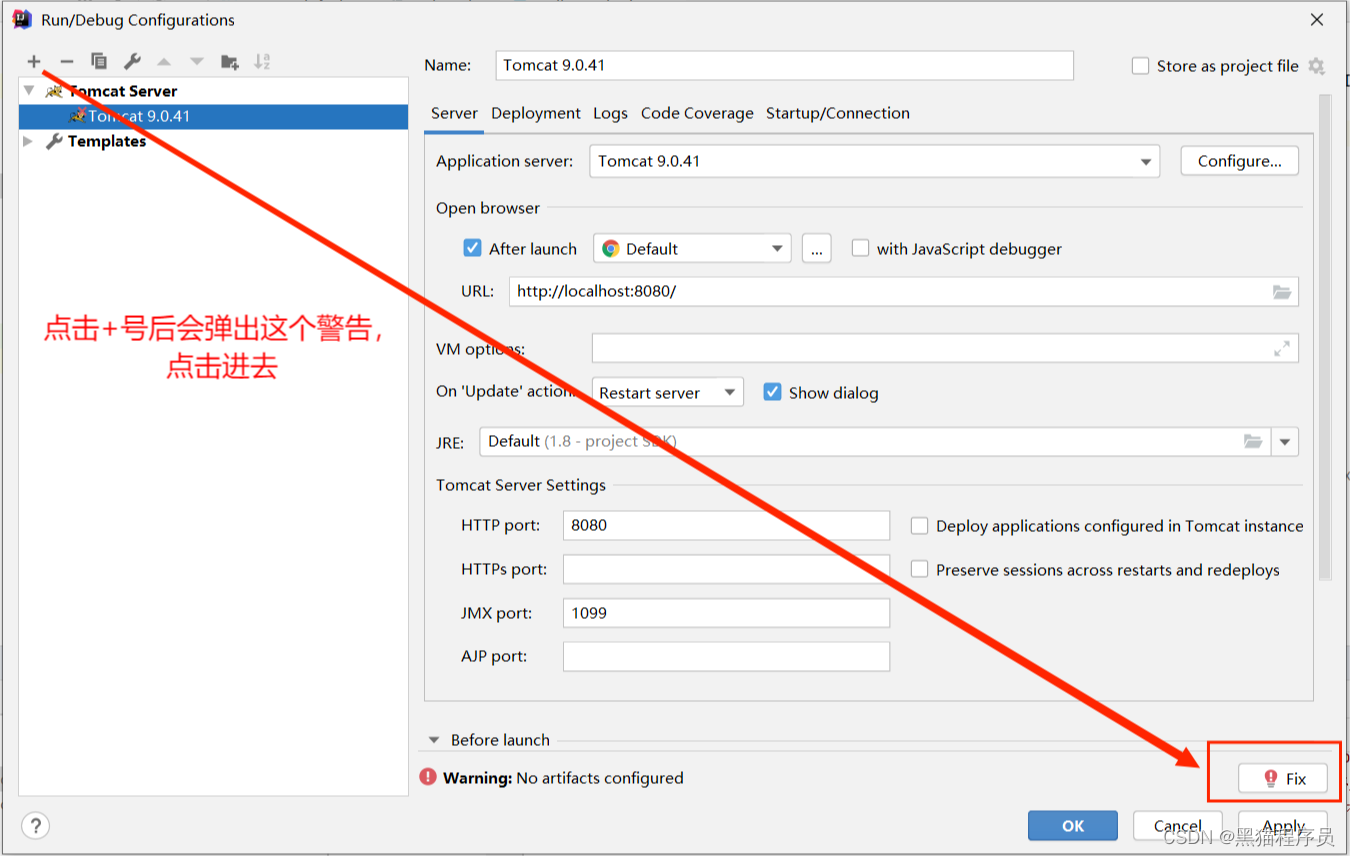Screen dimensions: 1350x856
Task: Switch to the Server tab
Action: 454,114
